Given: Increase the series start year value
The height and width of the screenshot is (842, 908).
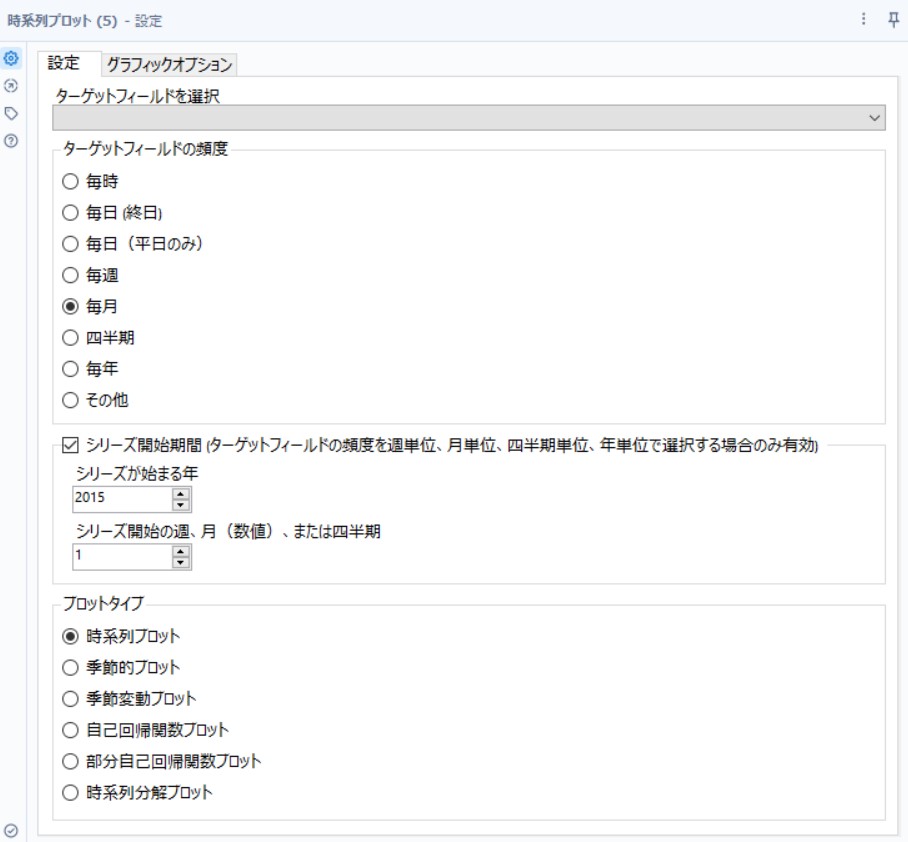Looking at the screenshot, I should coord(181,492).
